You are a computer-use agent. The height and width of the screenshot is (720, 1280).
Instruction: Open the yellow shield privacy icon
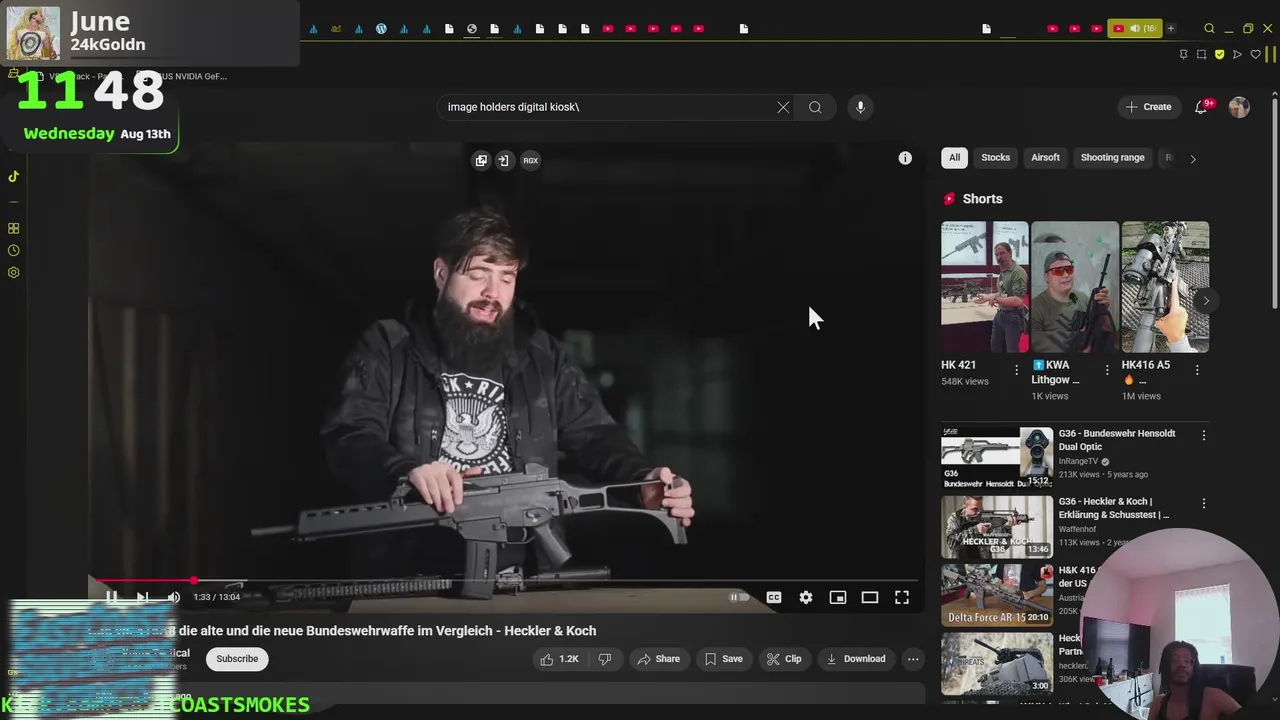click(x=1219, y=54)
